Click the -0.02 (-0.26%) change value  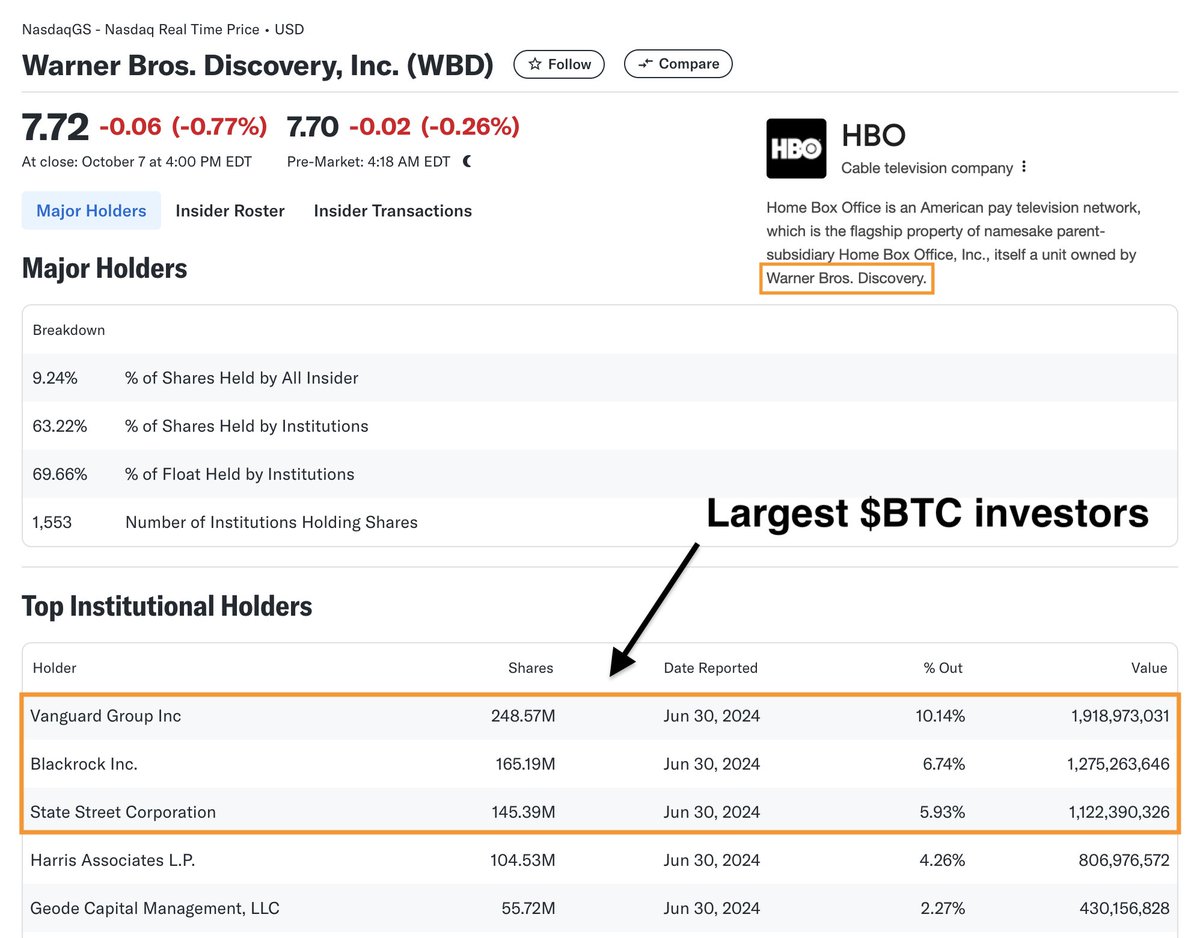tap(435, 127)
